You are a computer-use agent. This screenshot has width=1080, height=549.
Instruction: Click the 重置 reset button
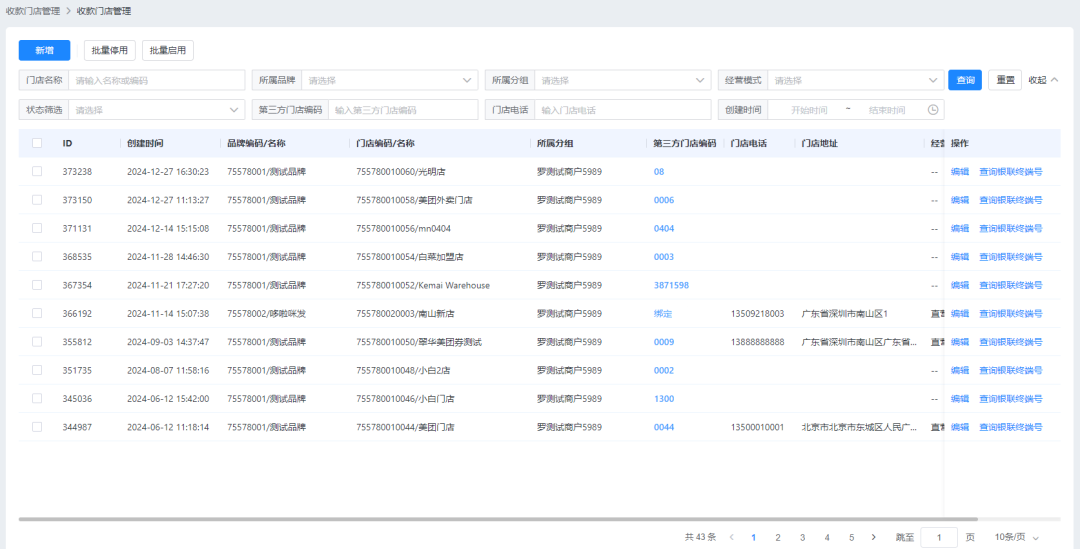(1004, 80)
